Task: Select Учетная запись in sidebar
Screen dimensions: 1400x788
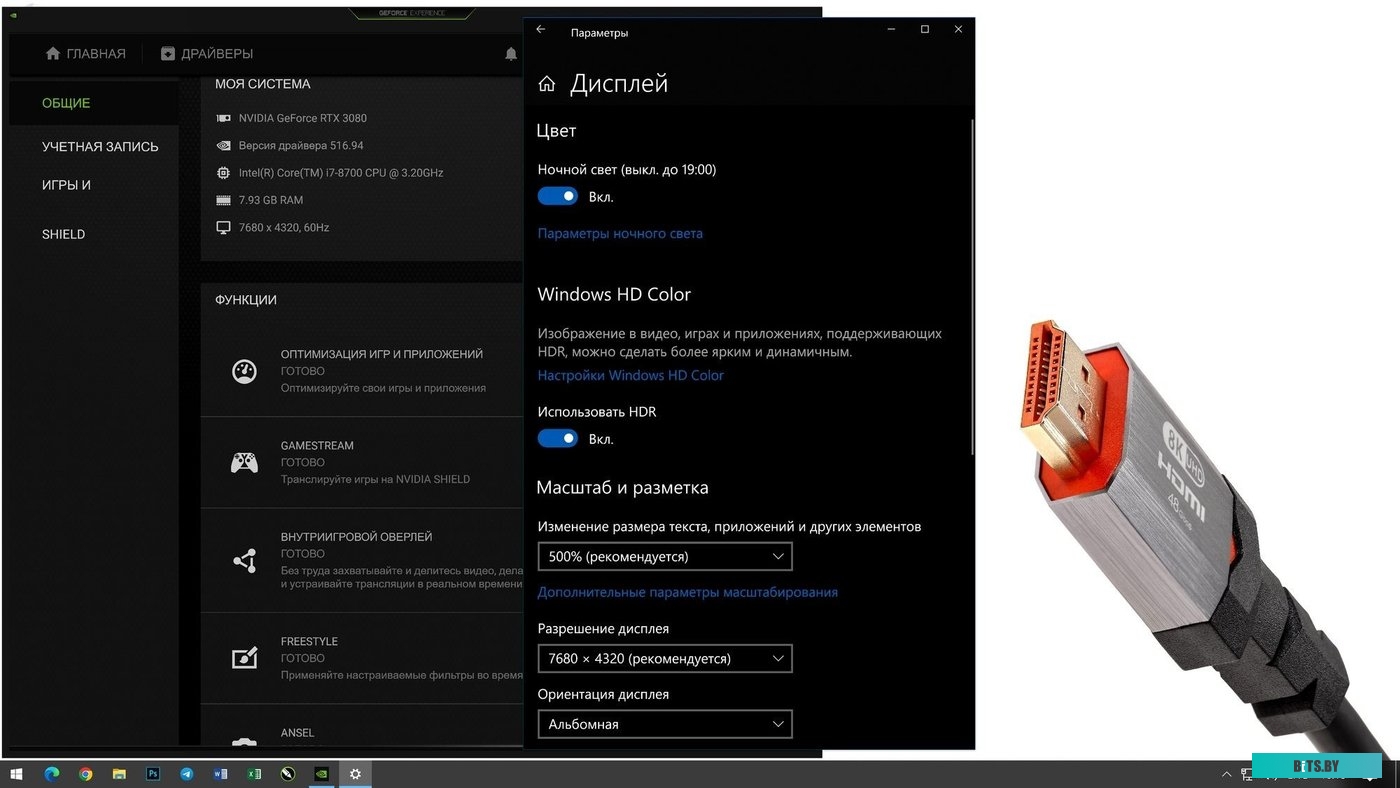Action: pyautogui.click(x=100, y=147)
